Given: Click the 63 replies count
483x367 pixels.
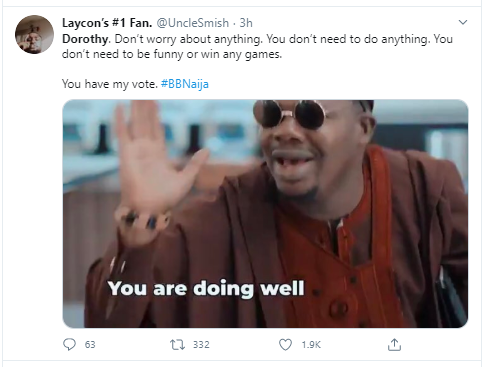Looking at the screenshot, I should (90, 344).
